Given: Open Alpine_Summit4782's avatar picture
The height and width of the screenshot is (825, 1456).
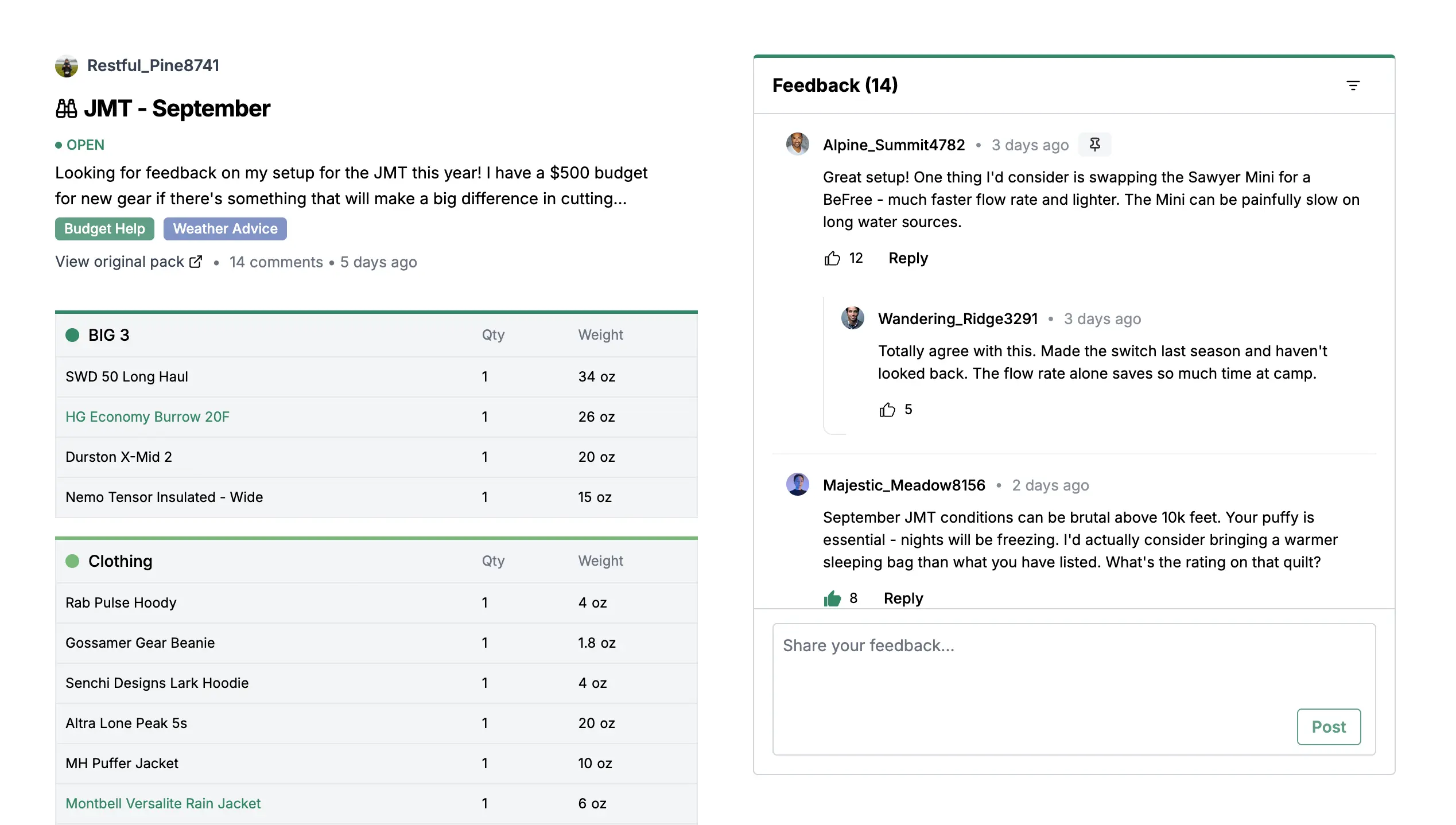Looking at the screenshot, I should 797,144.
